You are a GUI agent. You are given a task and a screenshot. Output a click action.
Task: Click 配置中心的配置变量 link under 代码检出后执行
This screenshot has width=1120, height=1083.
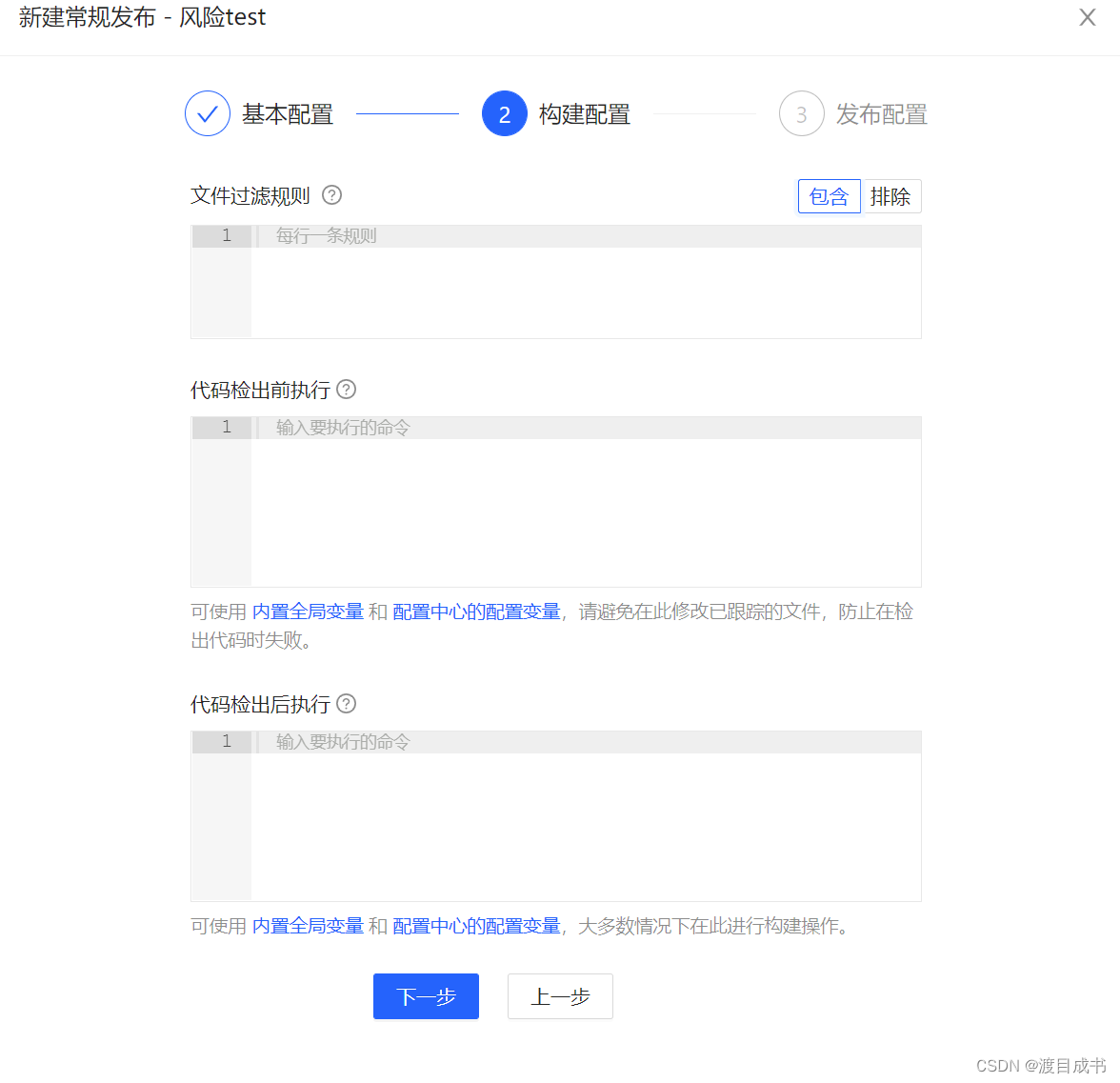pyautogui.click(x=477, y=925)
